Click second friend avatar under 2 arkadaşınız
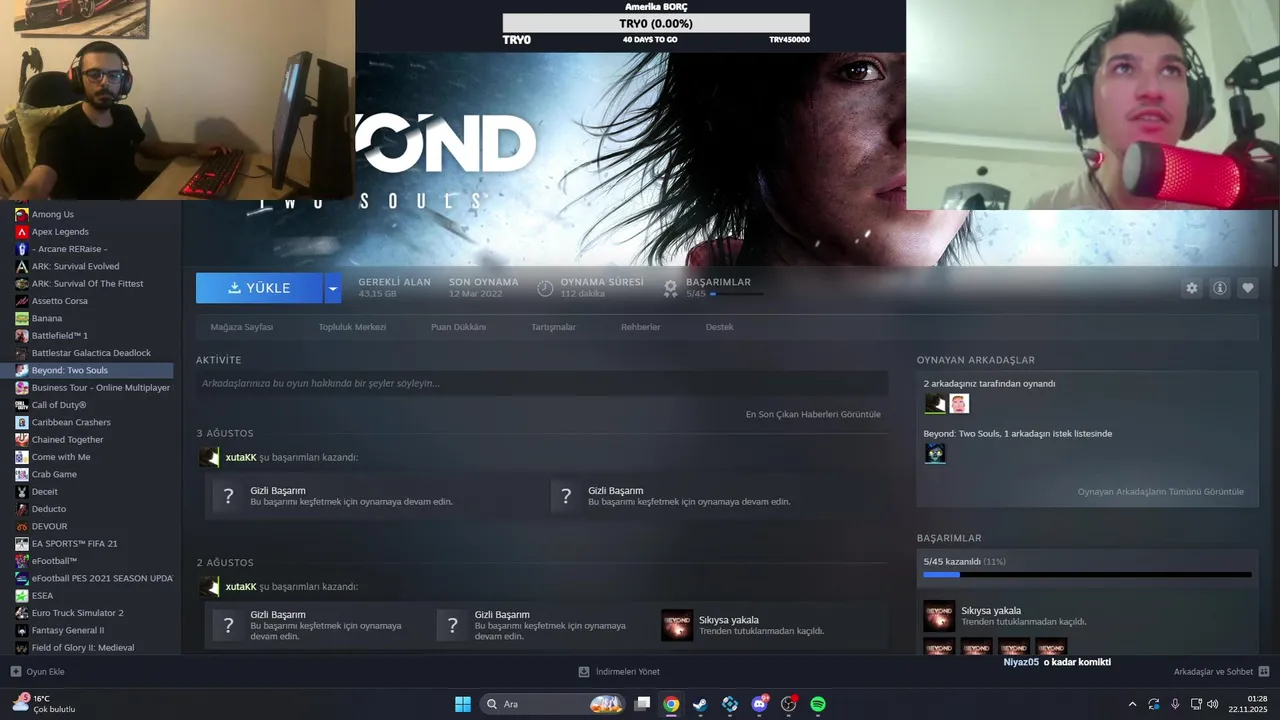The height and width of the screenshot is (720, 1280). point(959,403)
